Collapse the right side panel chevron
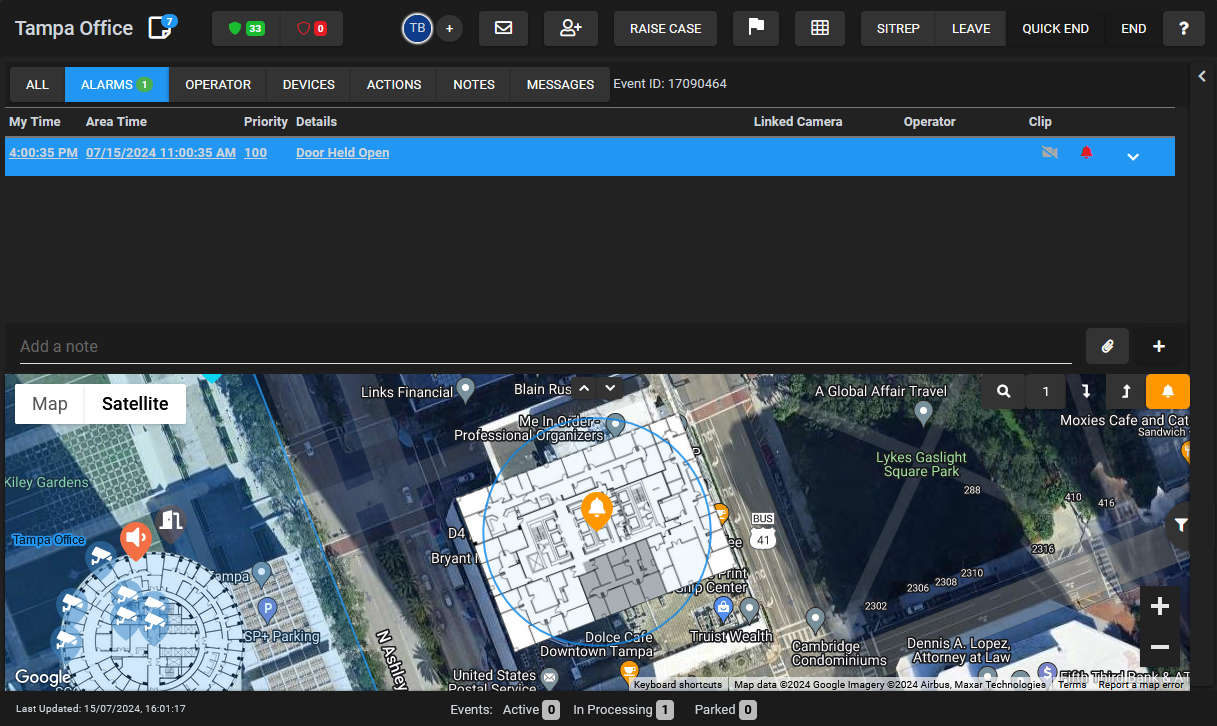The height and width of the screenshot is (726, 1217). click(x=1203, y=76)
